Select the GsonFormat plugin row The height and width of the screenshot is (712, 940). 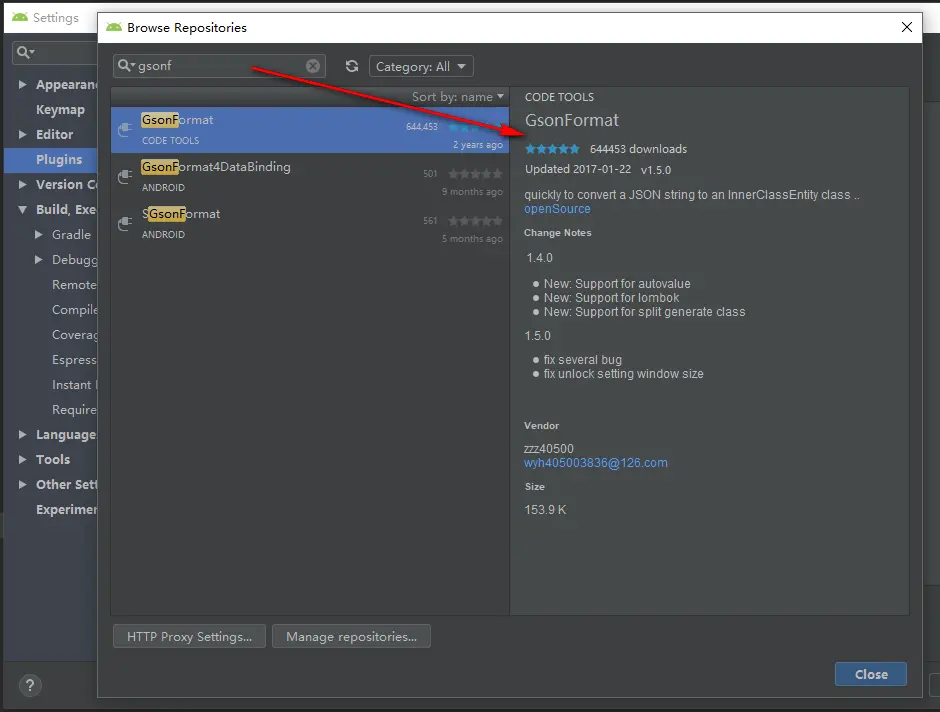tap(310, 129)
